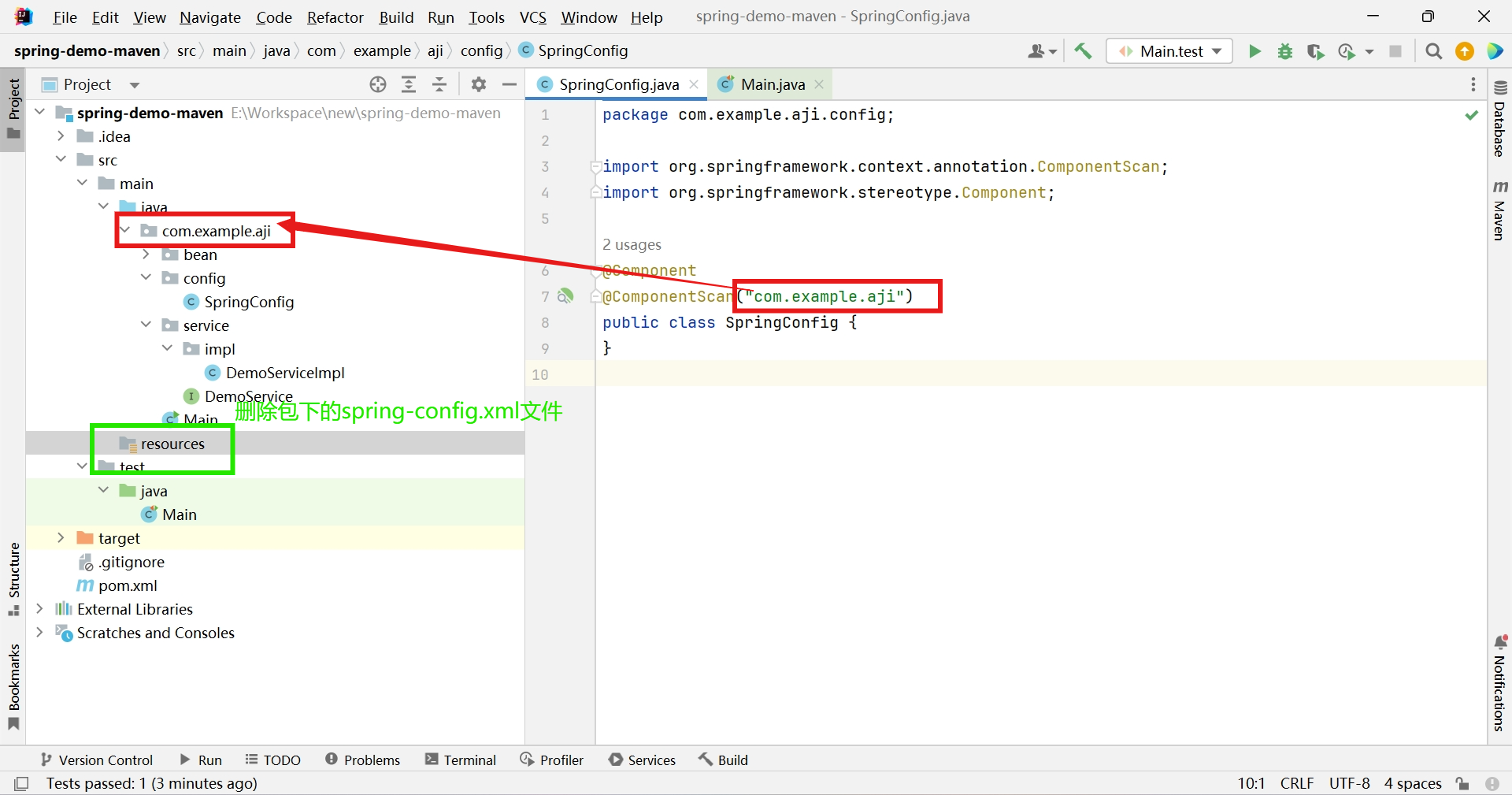Screen dimensions: 1512x795
Task: Open the Main.test run configuration dropdown
Action: click(1169, 51)
